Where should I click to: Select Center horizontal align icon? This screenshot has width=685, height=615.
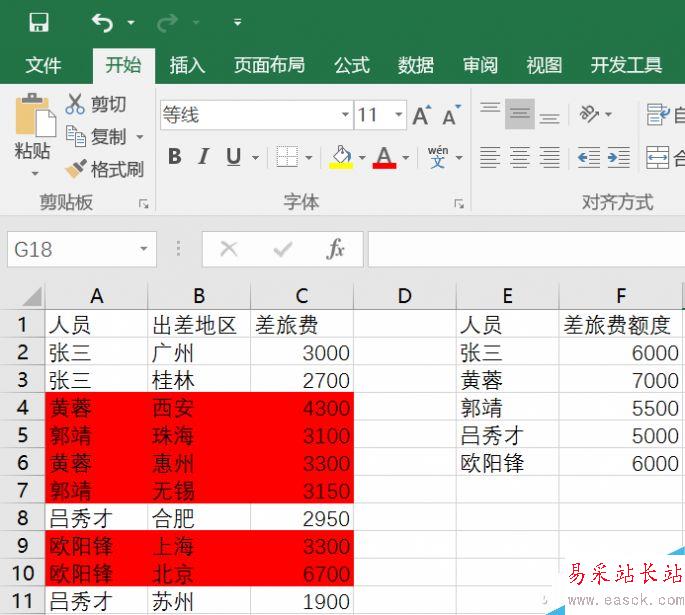520,157
